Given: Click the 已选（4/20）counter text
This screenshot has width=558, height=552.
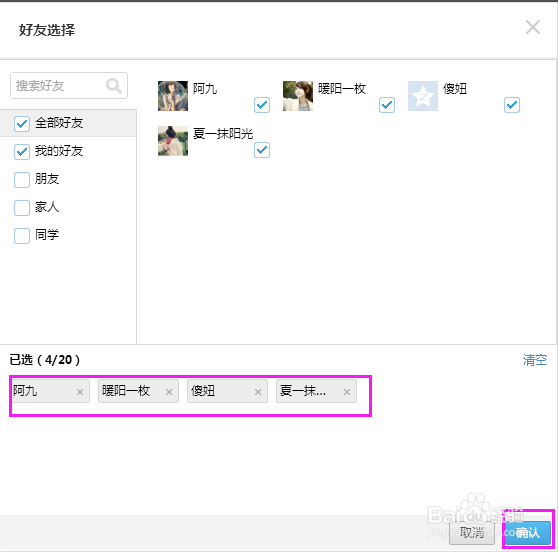Looking at the screenshot, I should [45, 360].
